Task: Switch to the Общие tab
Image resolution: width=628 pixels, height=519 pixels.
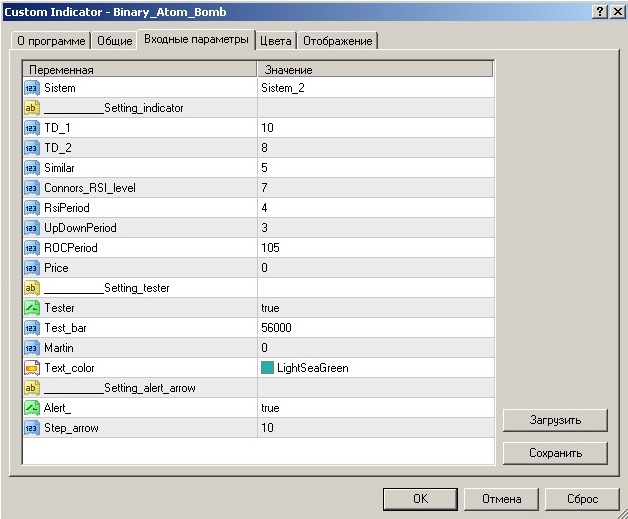Action: coord(115,41)
